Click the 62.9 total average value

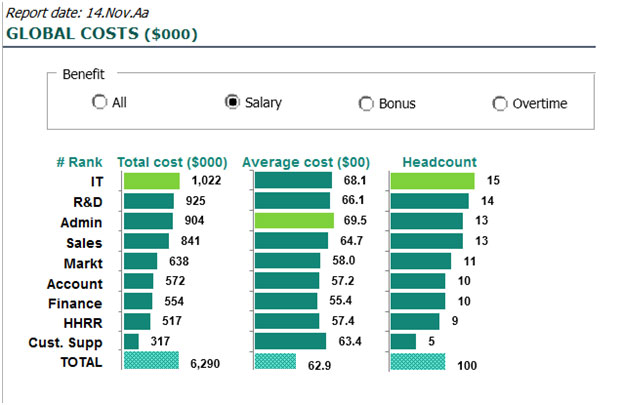coord(319,366)
